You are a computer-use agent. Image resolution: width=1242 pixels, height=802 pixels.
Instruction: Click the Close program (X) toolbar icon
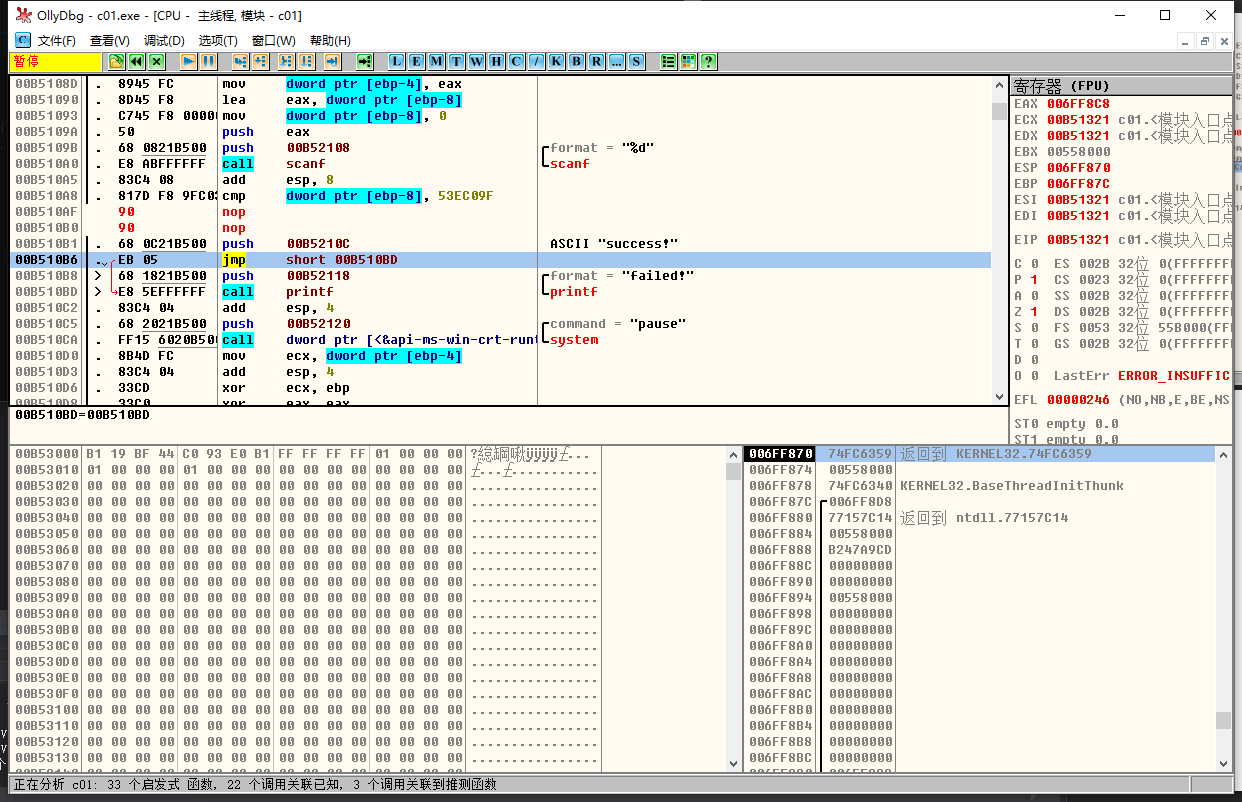(x=156, y=61)
